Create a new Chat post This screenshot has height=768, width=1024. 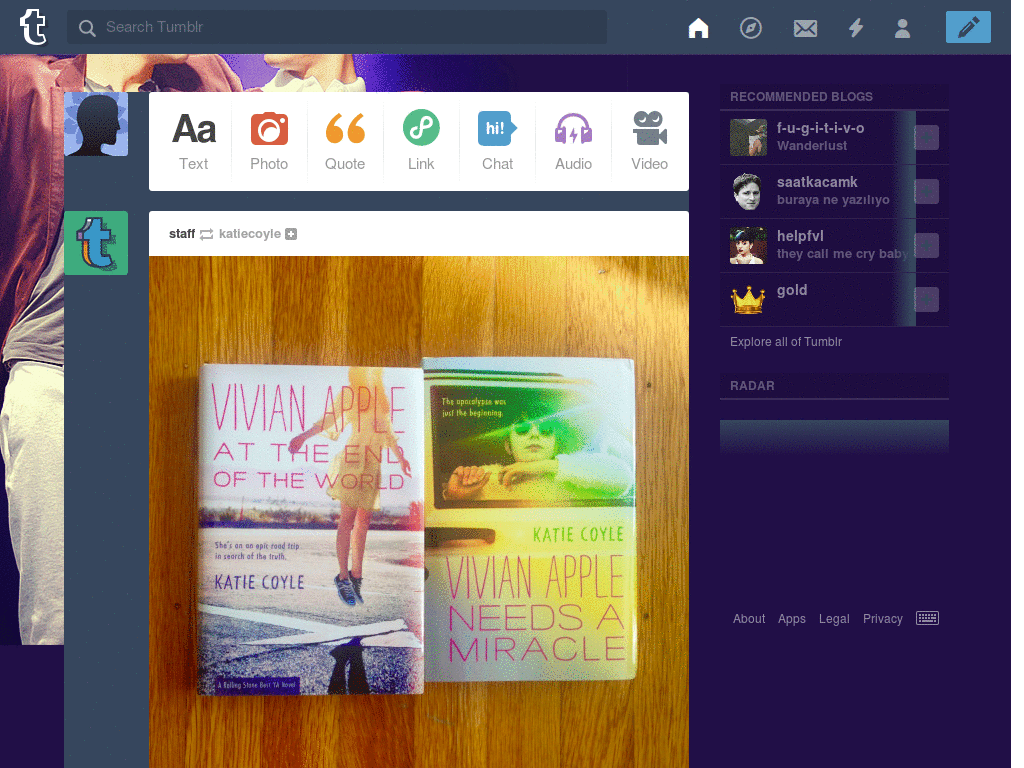tap(497, 141)
